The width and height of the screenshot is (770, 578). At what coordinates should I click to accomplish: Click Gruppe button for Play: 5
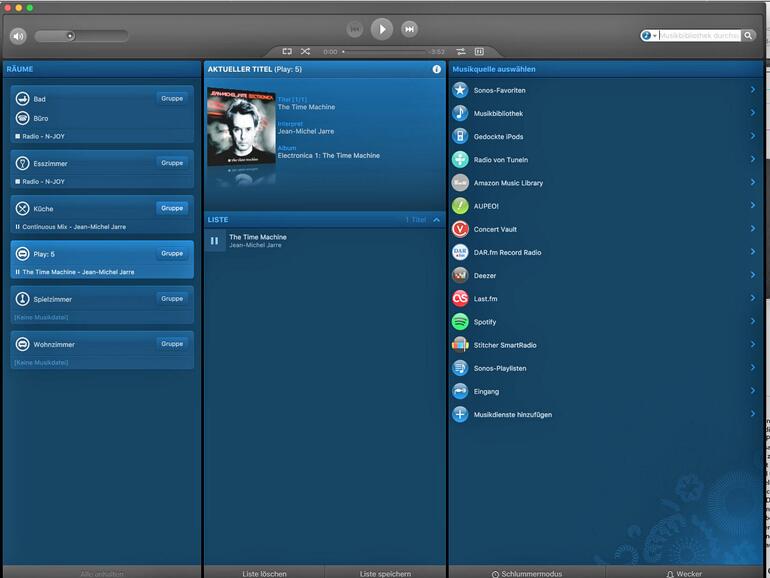click(x=172, y=253)
